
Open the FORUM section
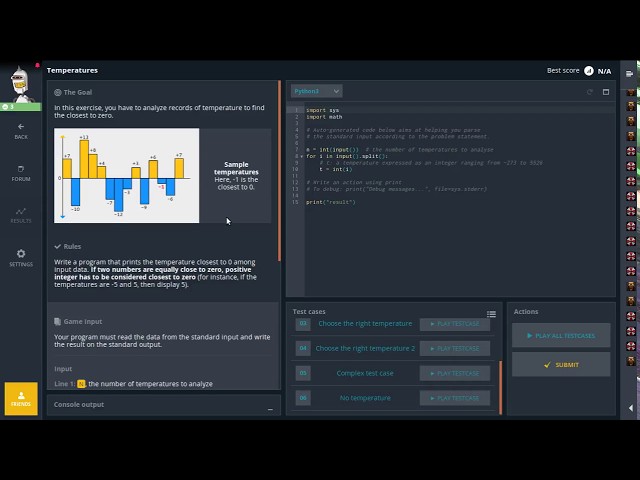point(21,173)
